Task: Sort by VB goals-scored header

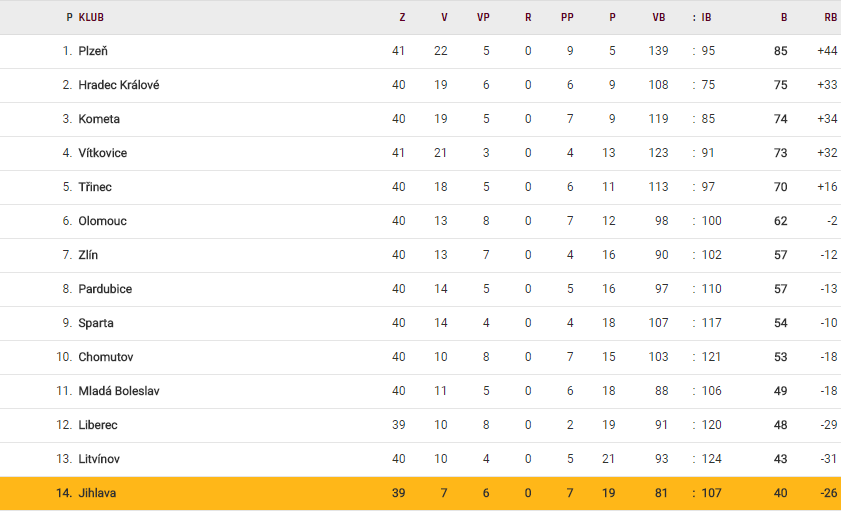Action: tap(659, 17)
